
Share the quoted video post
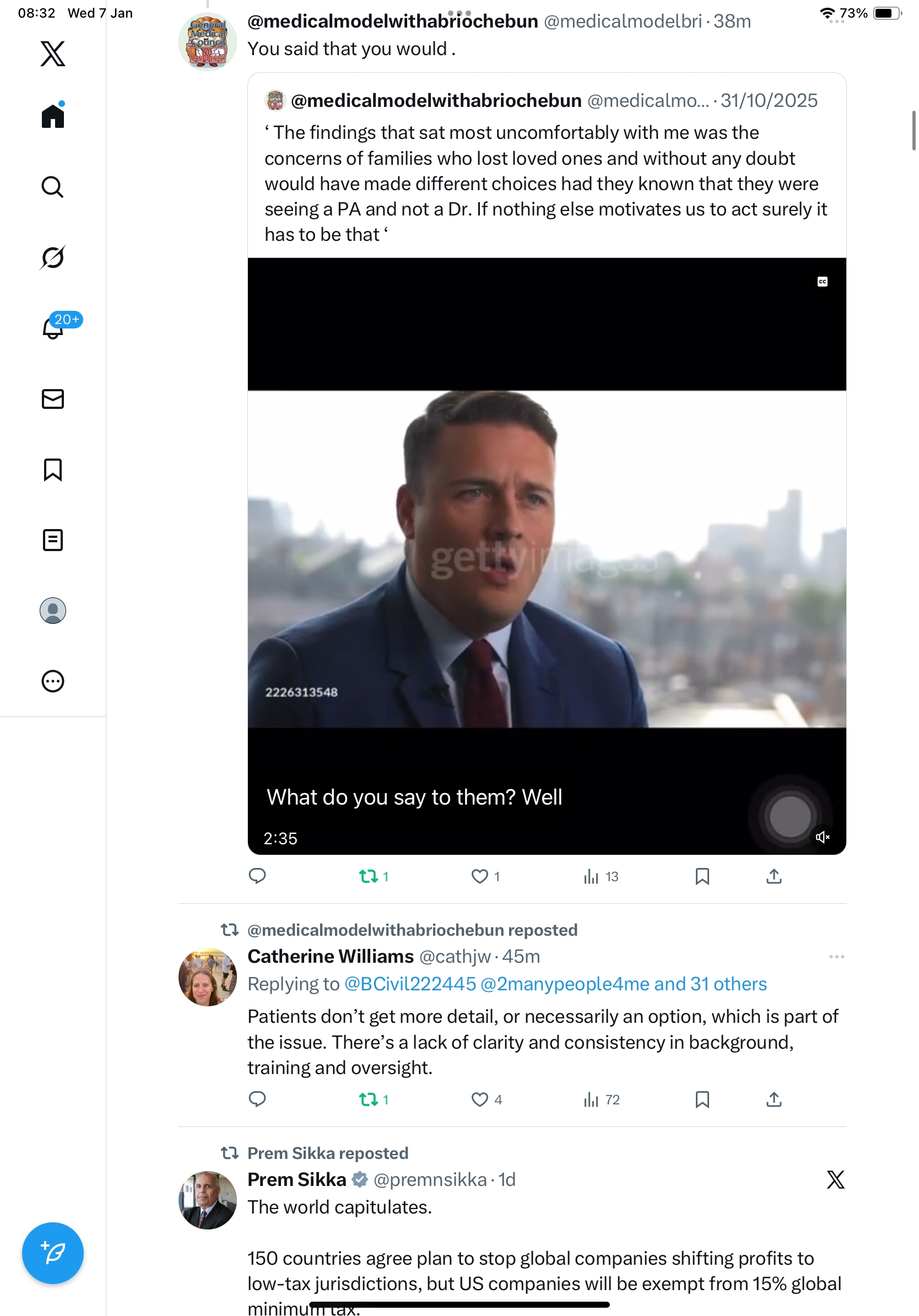[774, 876]
